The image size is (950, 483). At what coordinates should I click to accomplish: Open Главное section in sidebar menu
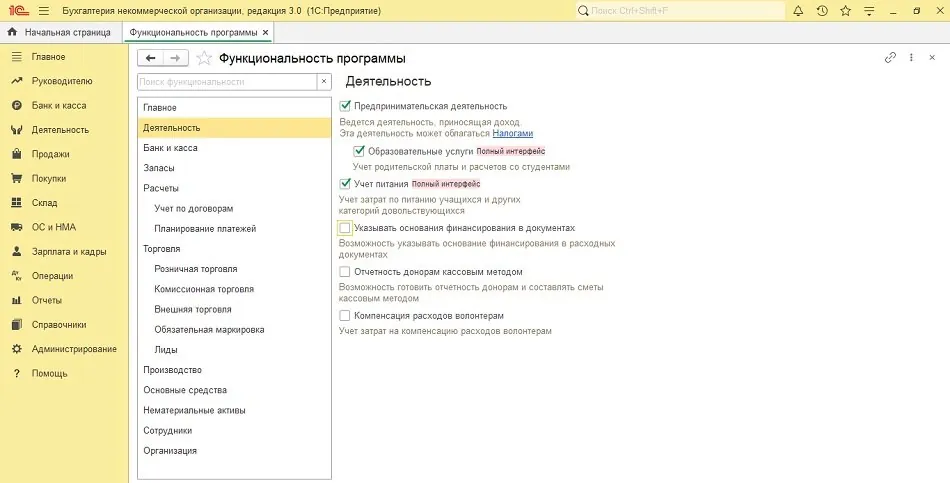[48, 56]
